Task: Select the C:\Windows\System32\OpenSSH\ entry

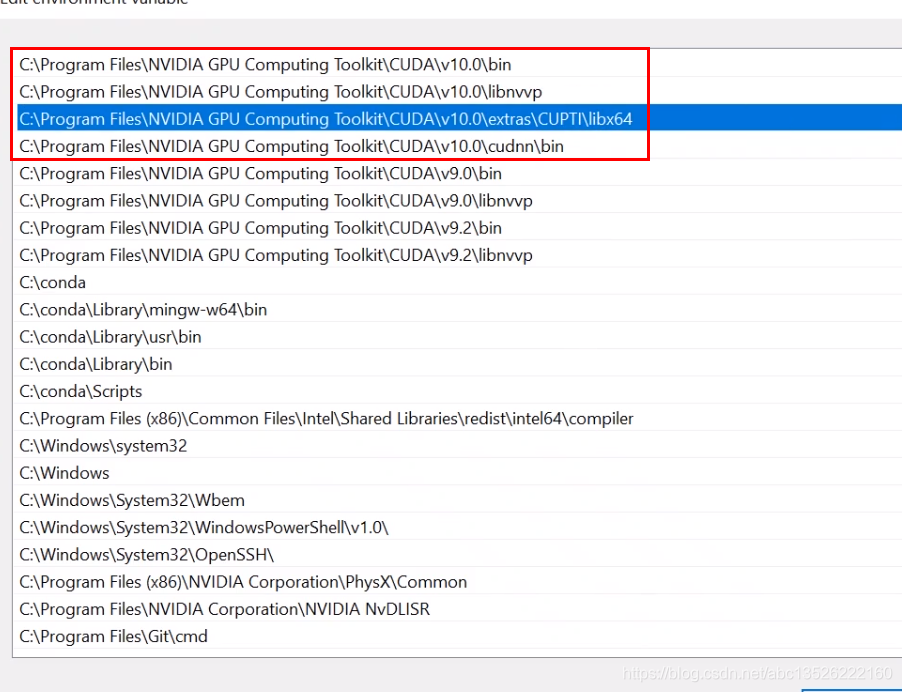Action: point(459,555)
